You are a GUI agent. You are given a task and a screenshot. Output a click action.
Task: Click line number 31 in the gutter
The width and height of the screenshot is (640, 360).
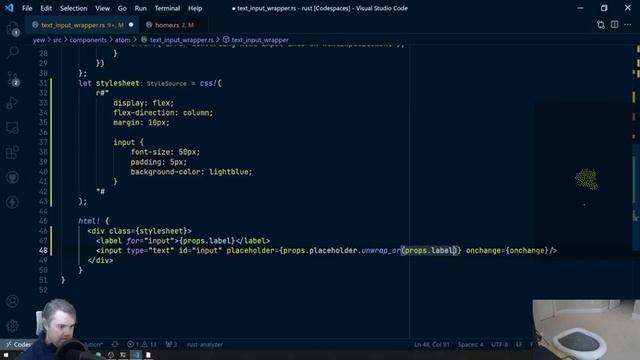43,83
